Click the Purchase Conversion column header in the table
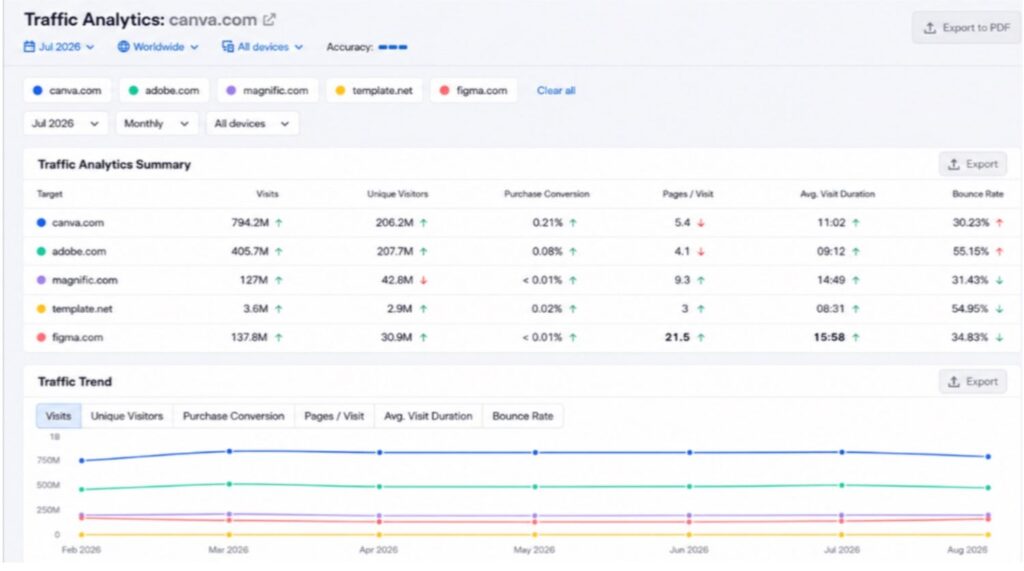This screenshot has width=1024, height=571. tap(547, 194)
